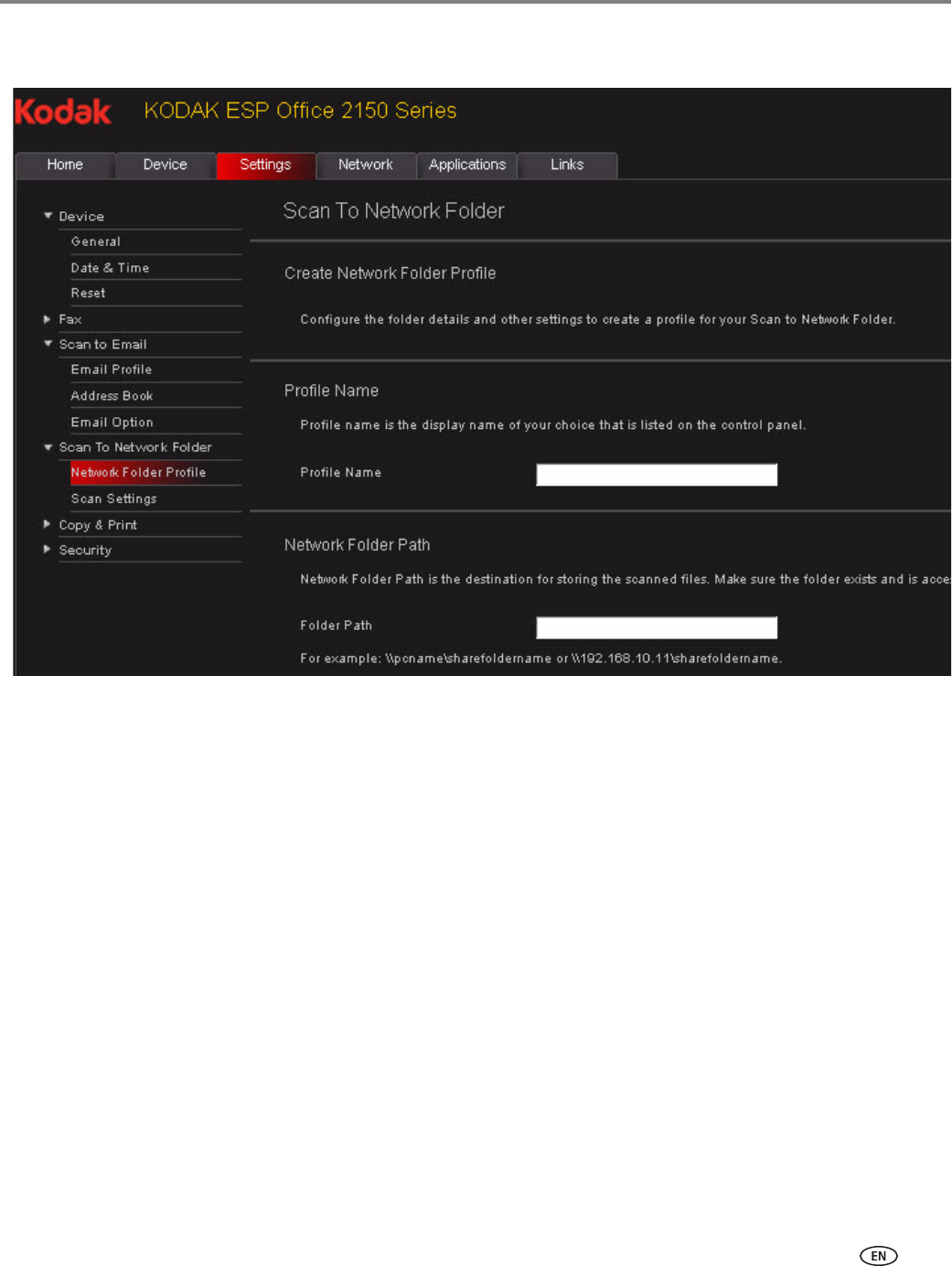
Task: Click the 'Network Folder Path' heading
Action: (357, 545)
